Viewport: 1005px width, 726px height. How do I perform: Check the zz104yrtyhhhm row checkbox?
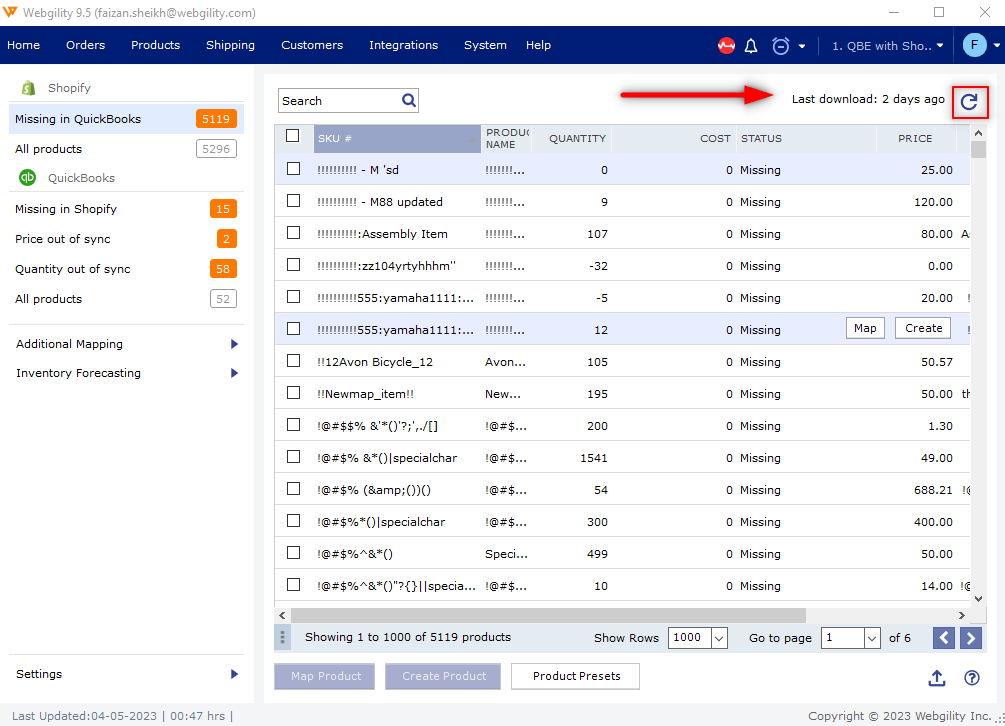(294, 265)
